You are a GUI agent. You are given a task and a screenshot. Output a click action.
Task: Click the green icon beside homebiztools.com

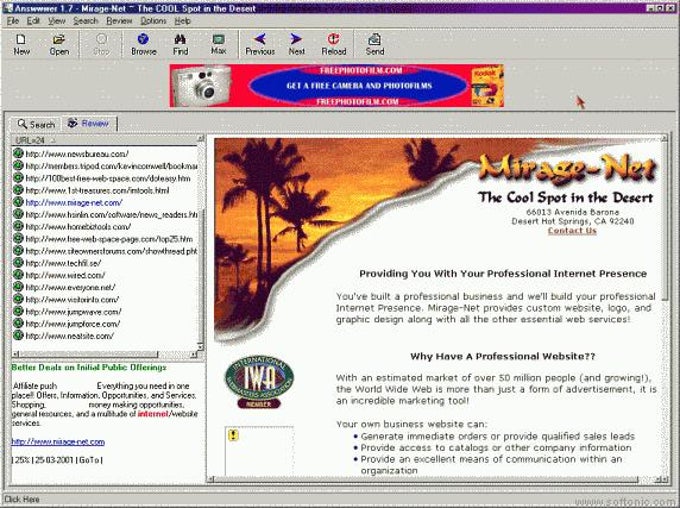tap(18, 226)
